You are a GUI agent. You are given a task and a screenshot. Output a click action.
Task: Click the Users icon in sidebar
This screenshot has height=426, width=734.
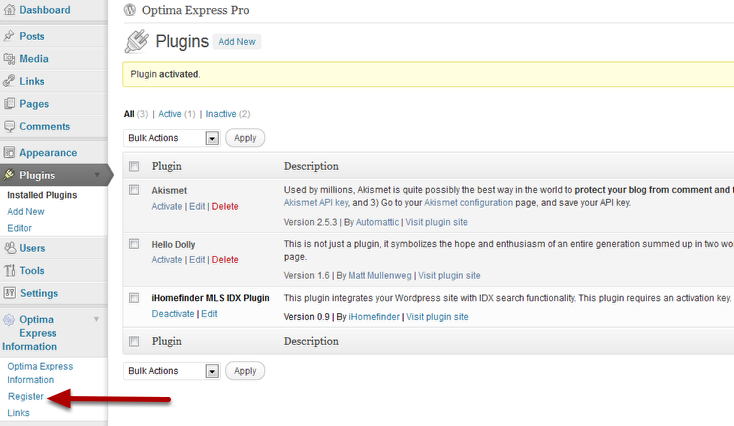tap(9, 248)
